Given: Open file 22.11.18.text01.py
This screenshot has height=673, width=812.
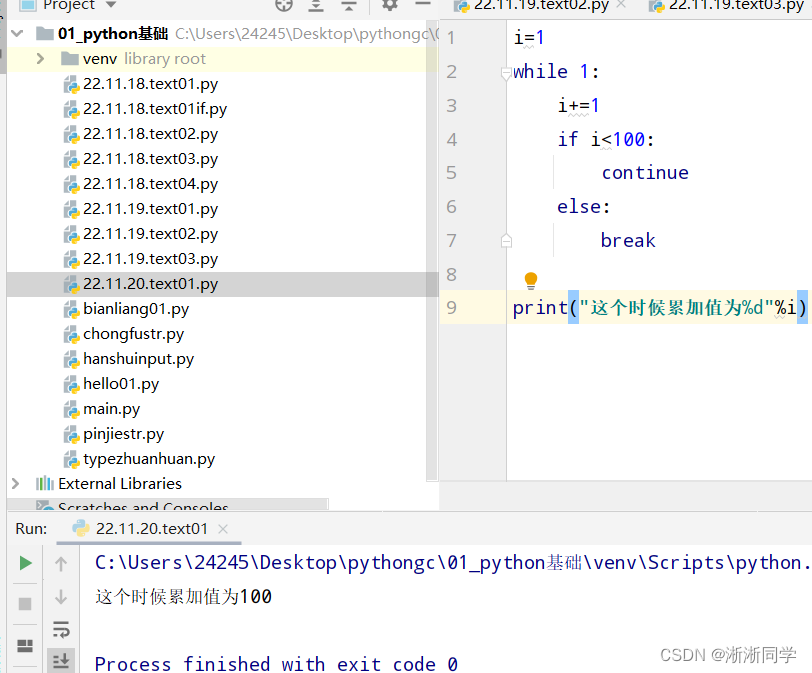Looking at the screenshot, I should click(x=150, y=84).
